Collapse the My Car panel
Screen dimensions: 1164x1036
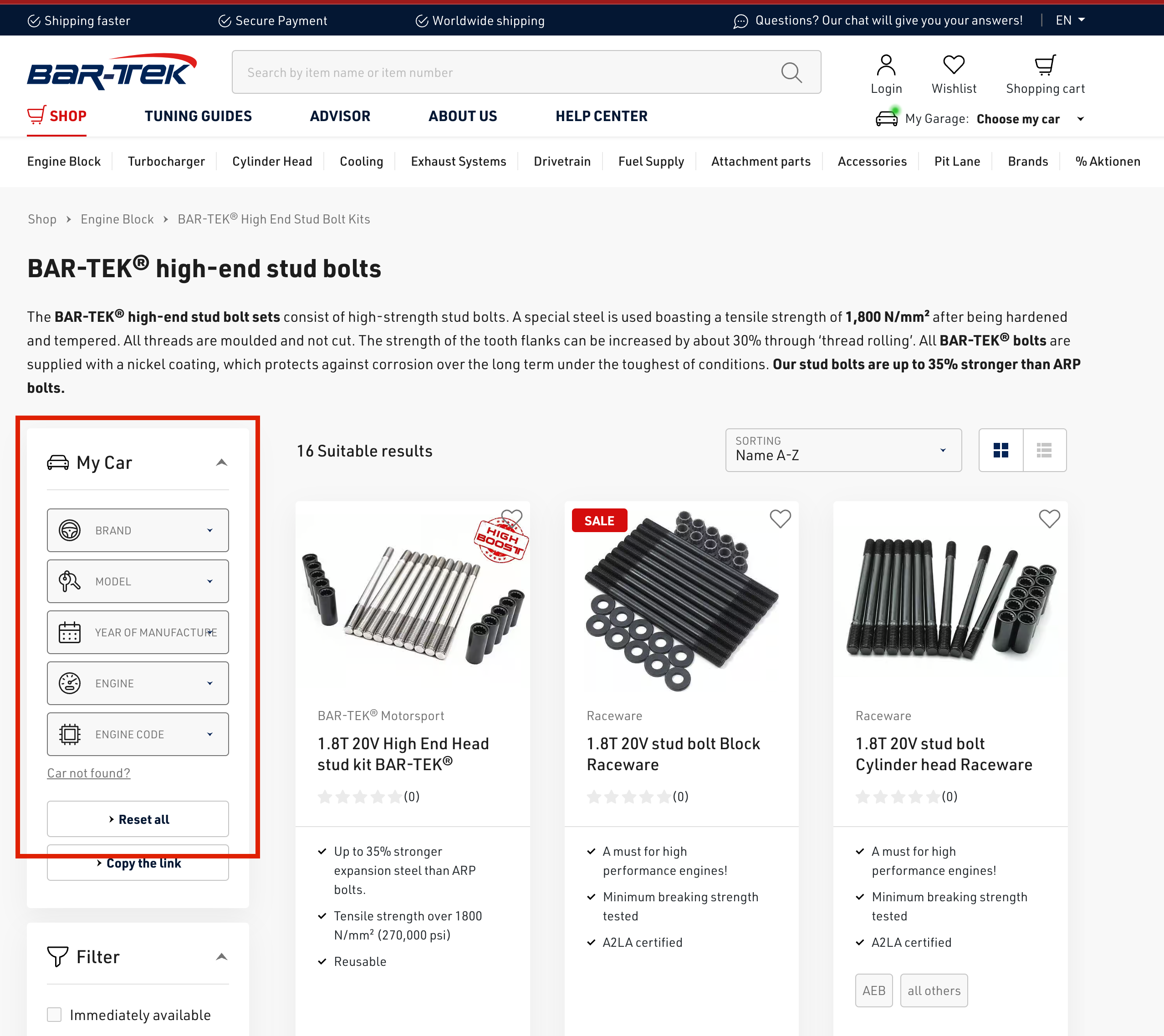[221, 462]
